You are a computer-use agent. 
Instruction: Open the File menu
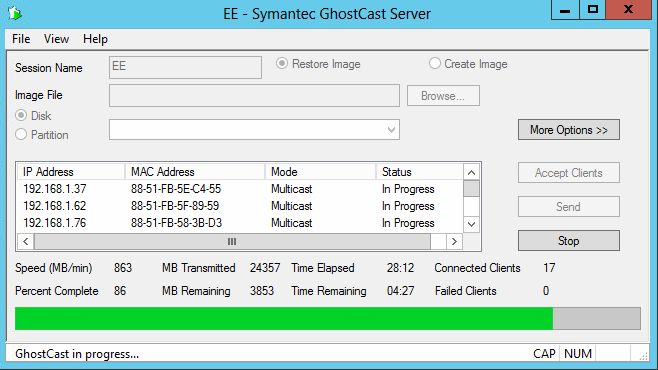21,39
